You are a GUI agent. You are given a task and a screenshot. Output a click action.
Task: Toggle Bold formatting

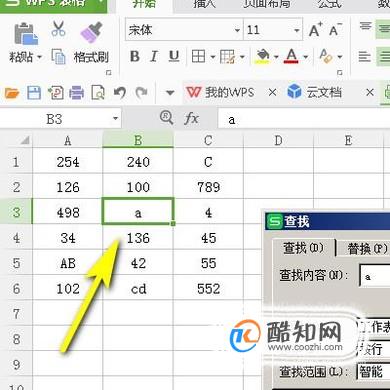click(x=135, y=57)
